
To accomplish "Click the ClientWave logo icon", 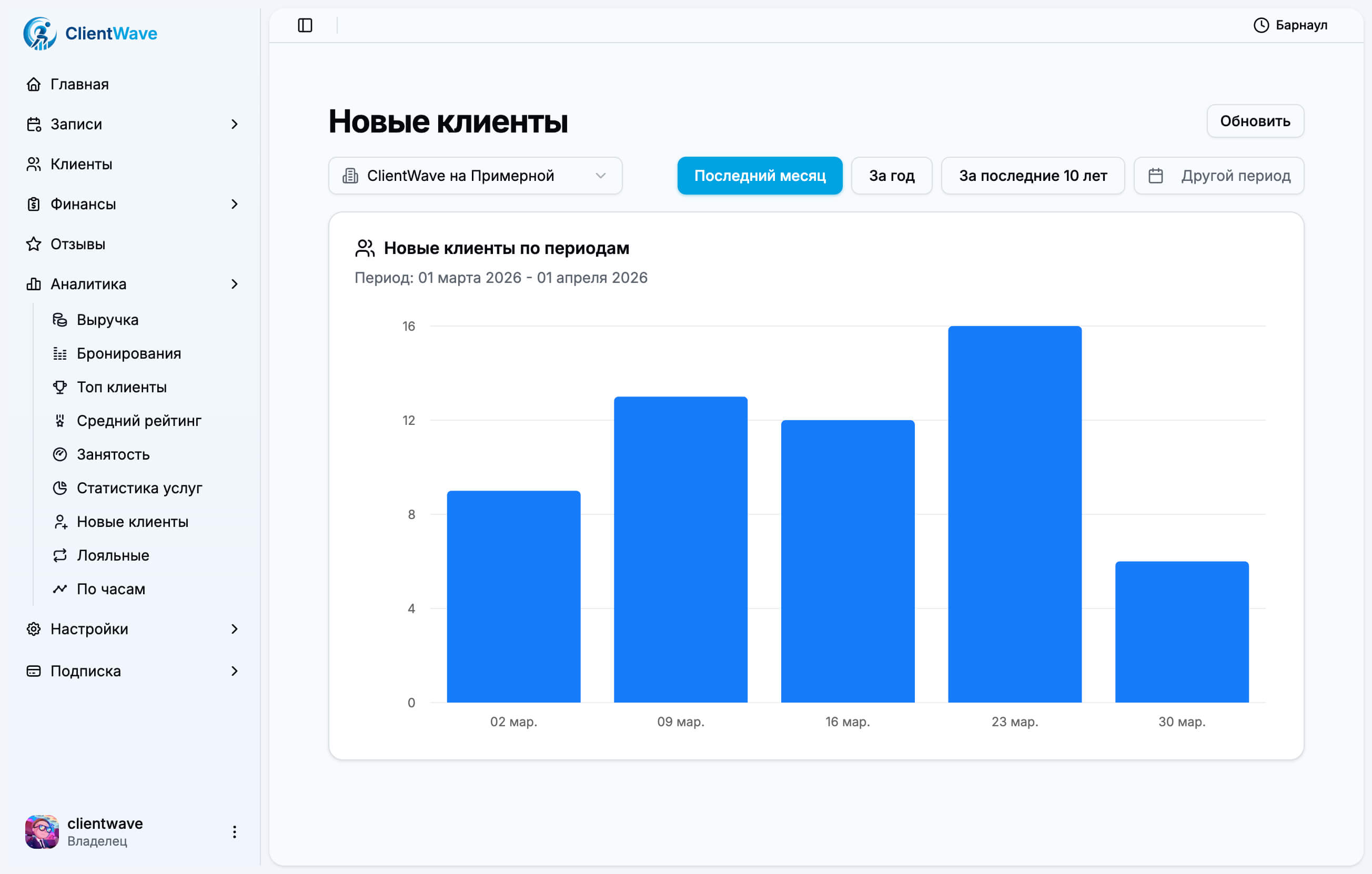I will [x=39, y=33].
